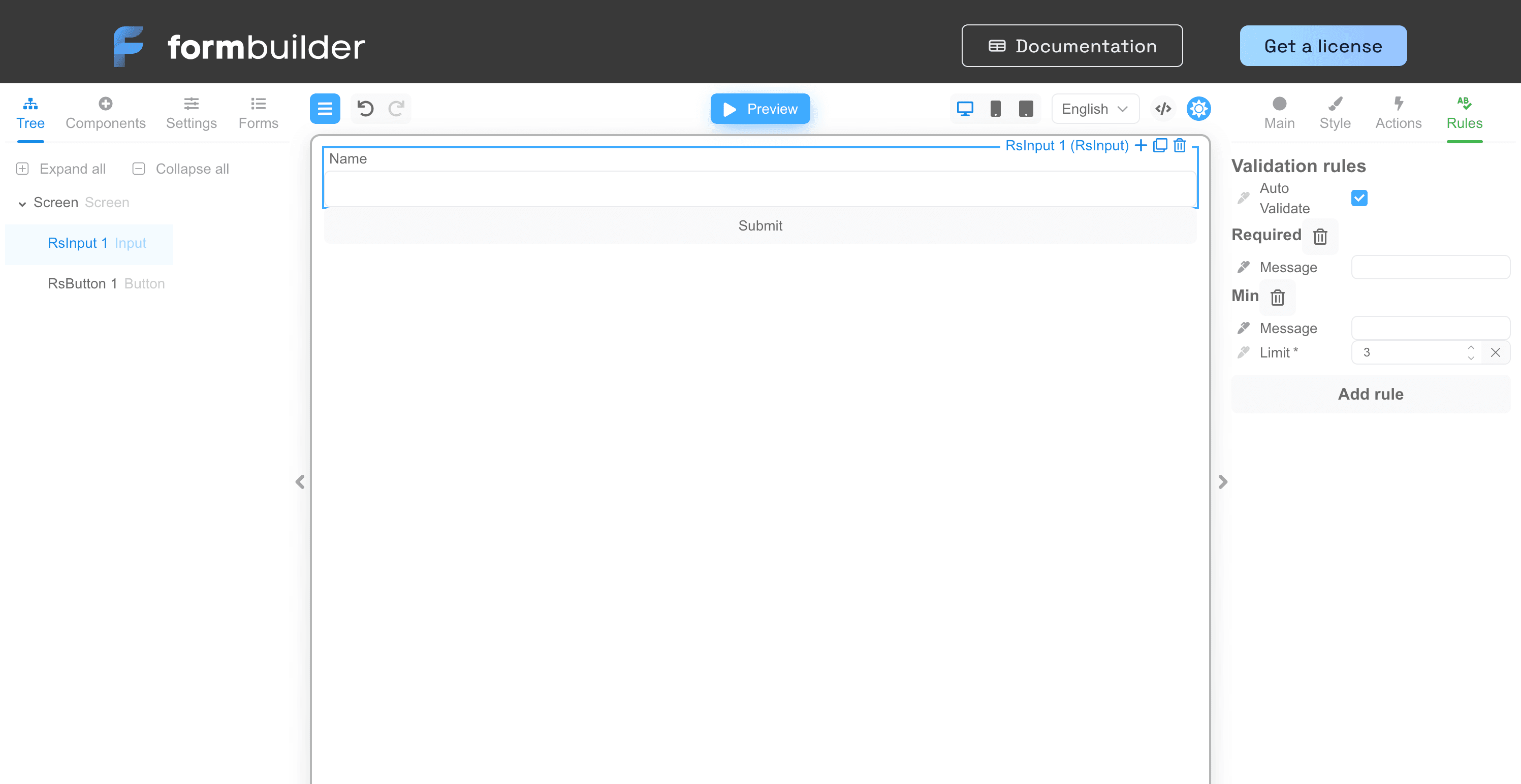Collapse the right panel with chevron

(x=1223, y=482)
